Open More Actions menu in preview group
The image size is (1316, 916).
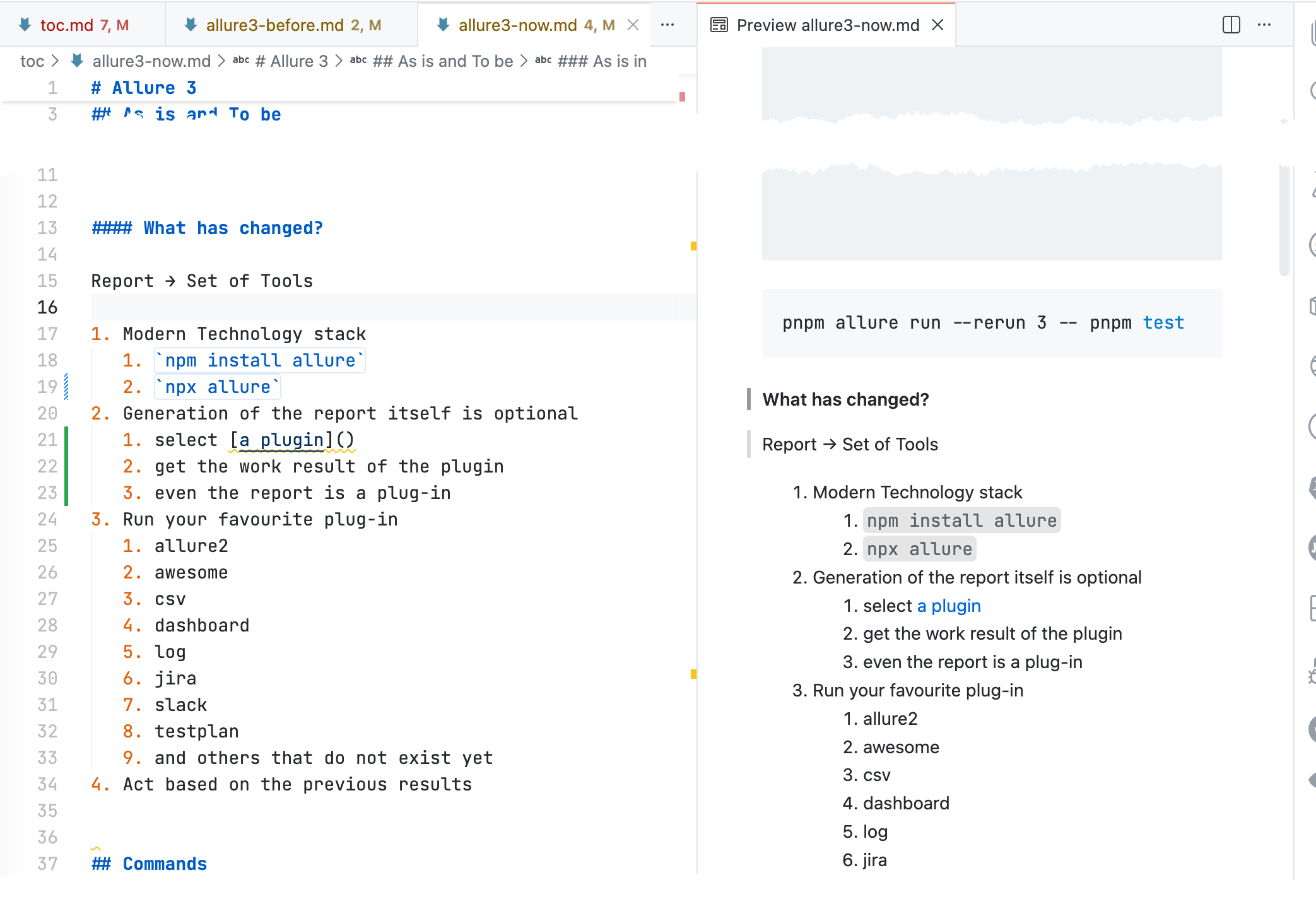pyautogui.click(x=1264, y=25)
